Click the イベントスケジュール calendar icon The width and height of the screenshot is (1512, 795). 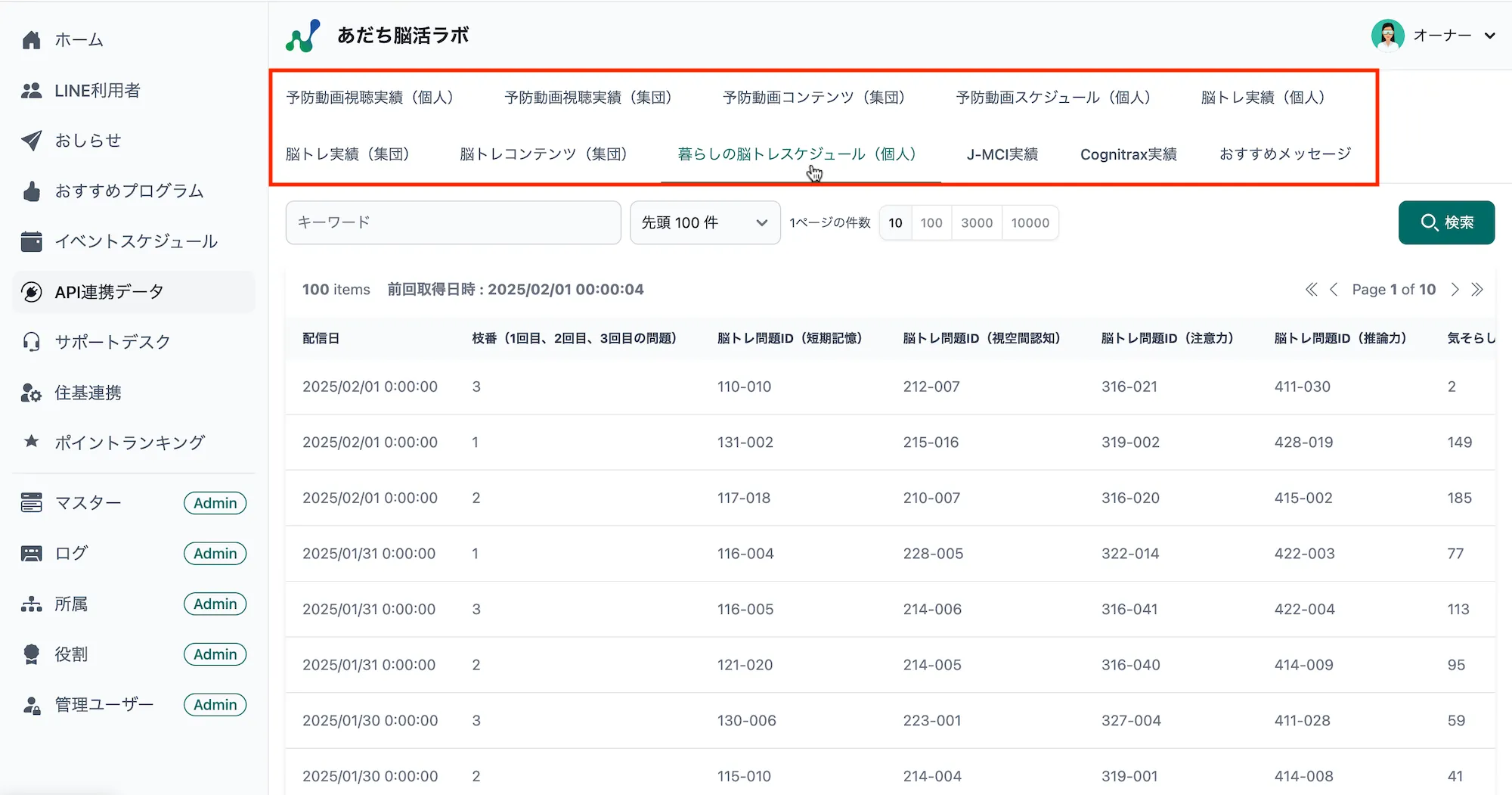31,241
